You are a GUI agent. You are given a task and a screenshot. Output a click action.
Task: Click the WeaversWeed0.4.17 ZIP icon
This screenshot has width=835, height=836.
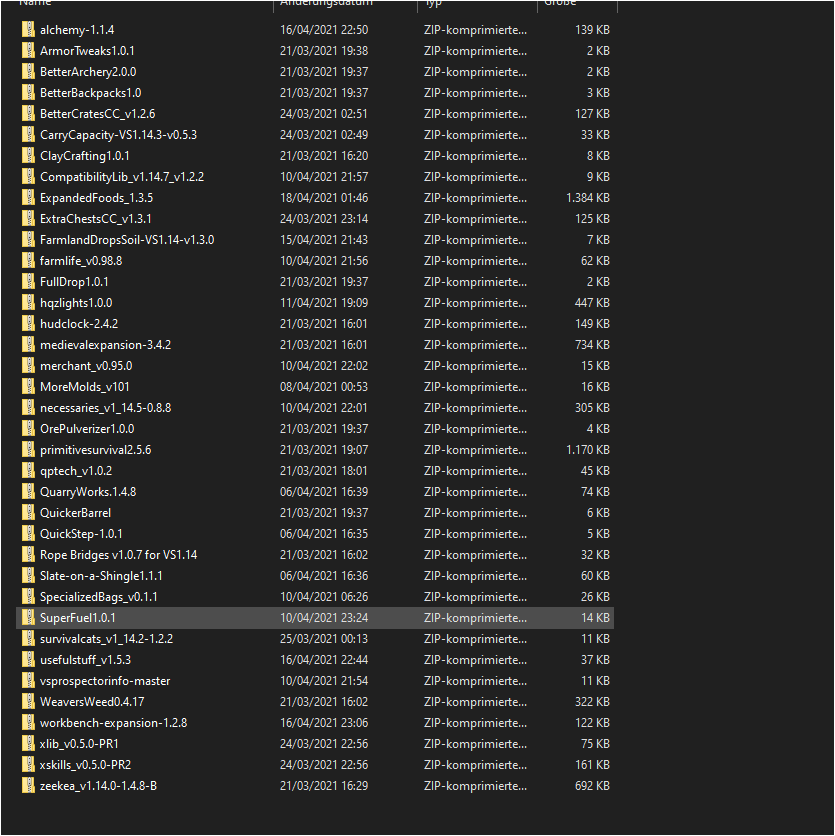[x=28, y=702]
